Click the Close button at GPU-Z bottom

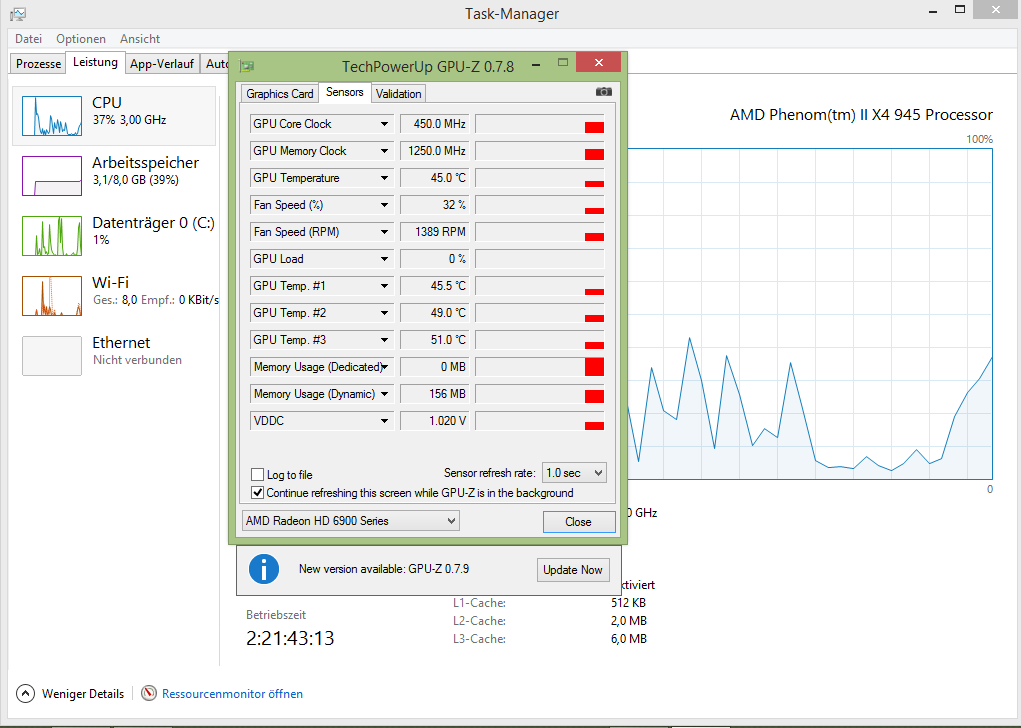point(579,522)
